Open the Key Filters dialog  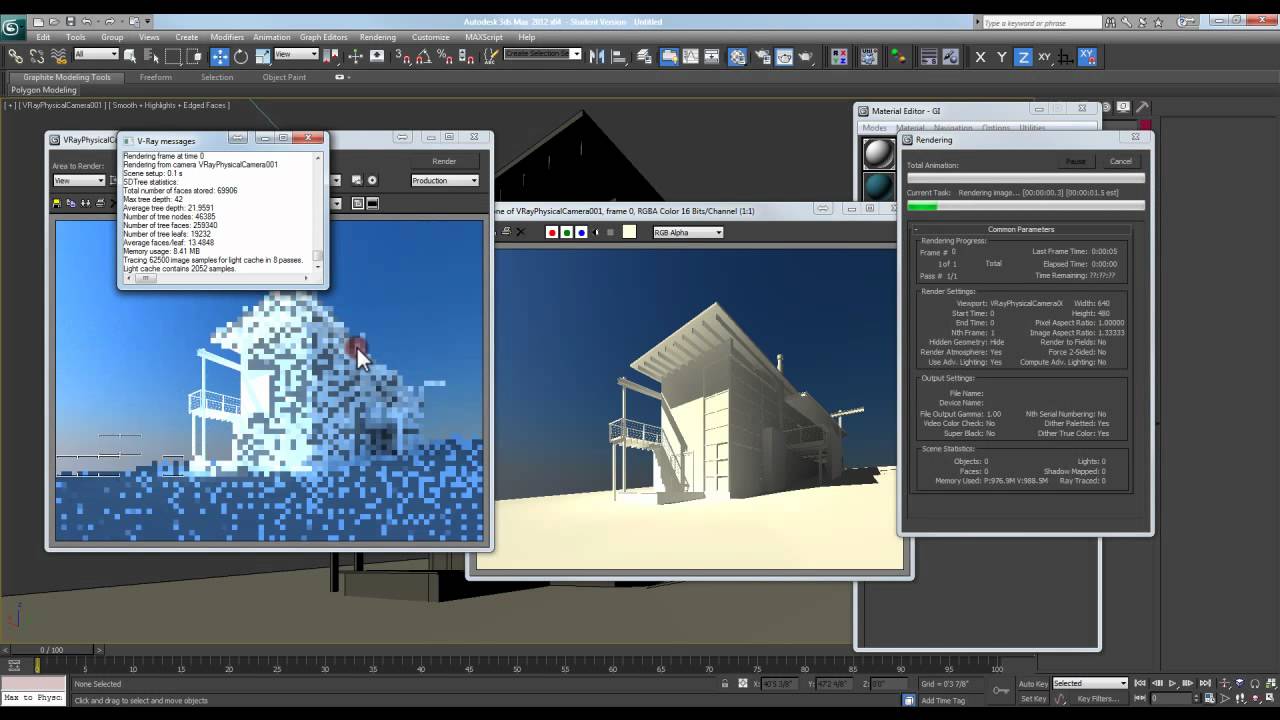[1098, 698]
